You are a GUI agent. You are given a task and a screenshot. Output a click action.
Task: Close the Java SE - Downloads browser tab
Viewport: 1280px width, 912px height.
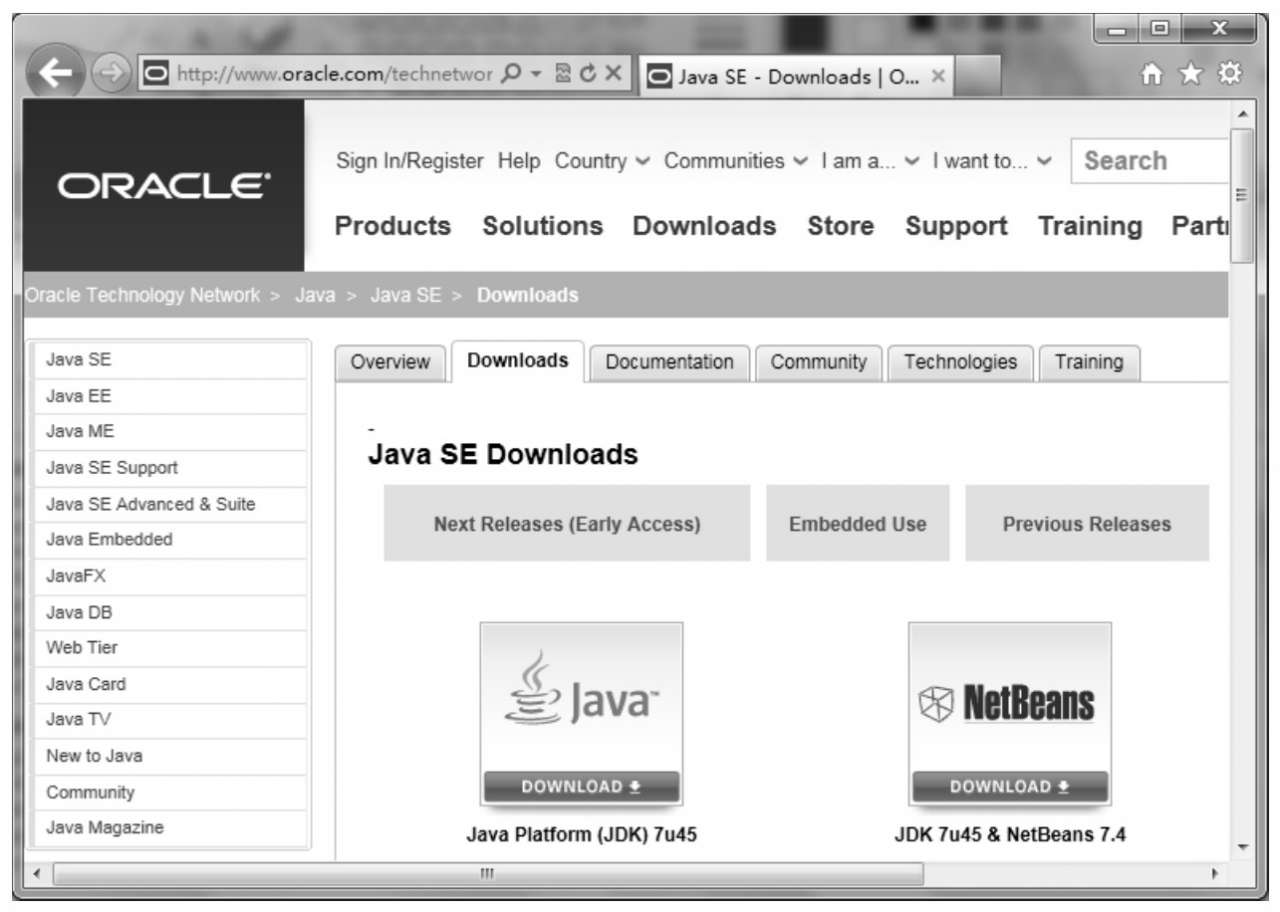click(938, 75)
